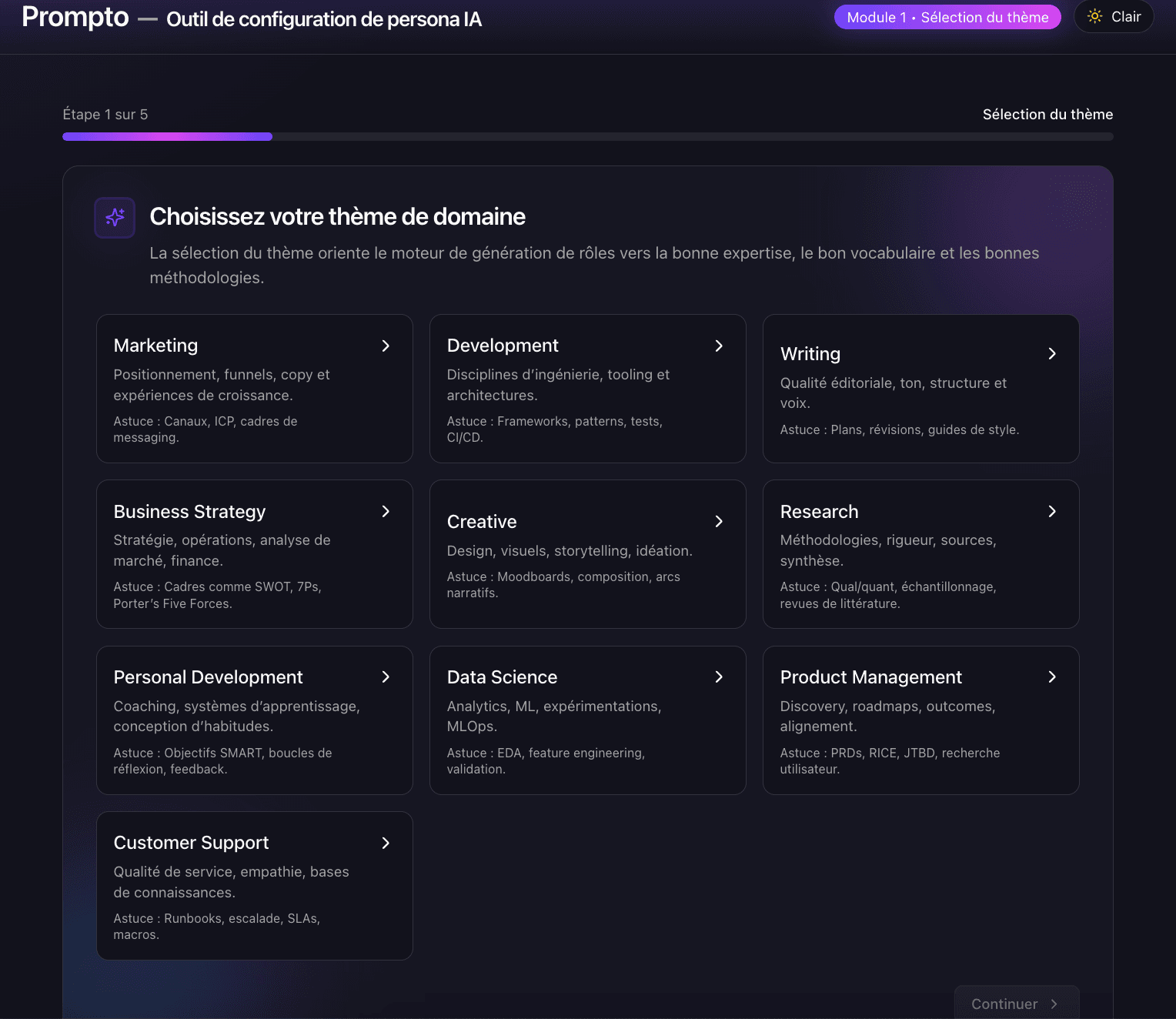Click 'Discovery, roadmaps, outcomes' description
1176x1019 pixels.
(x=887, y=717)
